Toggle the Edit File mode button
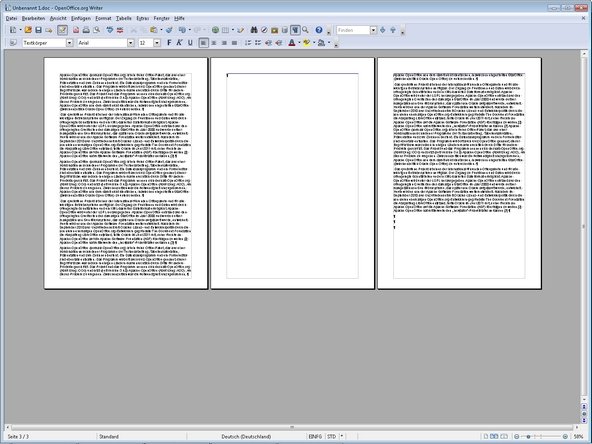This screenshot has width=592, height=444. click(x=62, y=30)
